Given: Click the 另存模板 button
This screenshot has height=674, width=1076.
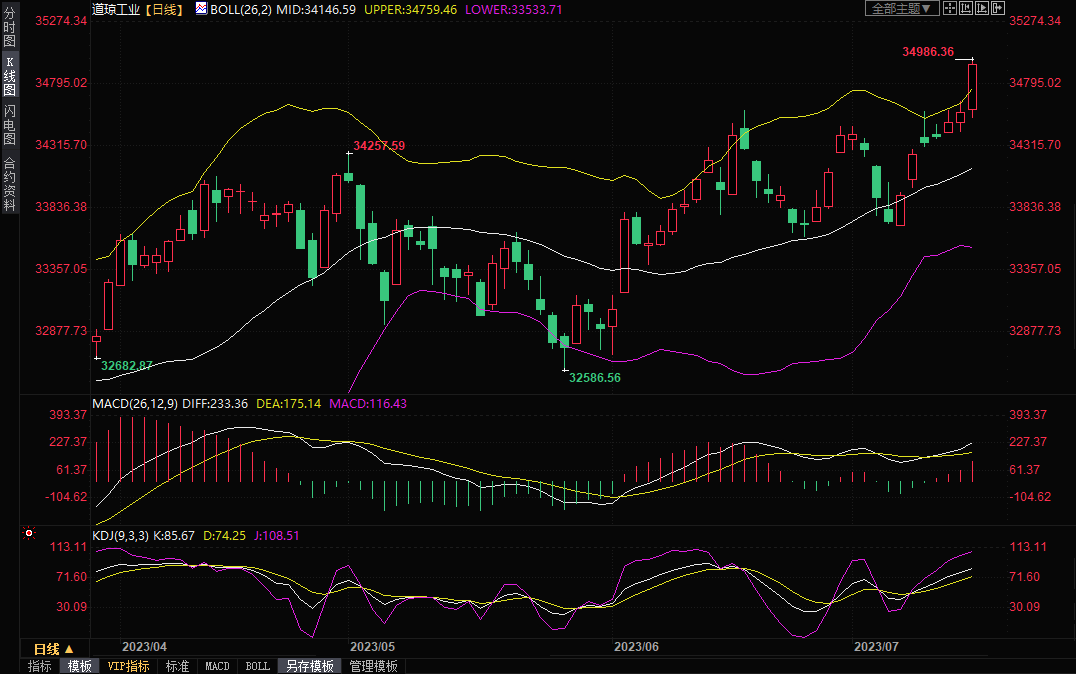Looking at the screenshot, I should (x=309, y=666).
